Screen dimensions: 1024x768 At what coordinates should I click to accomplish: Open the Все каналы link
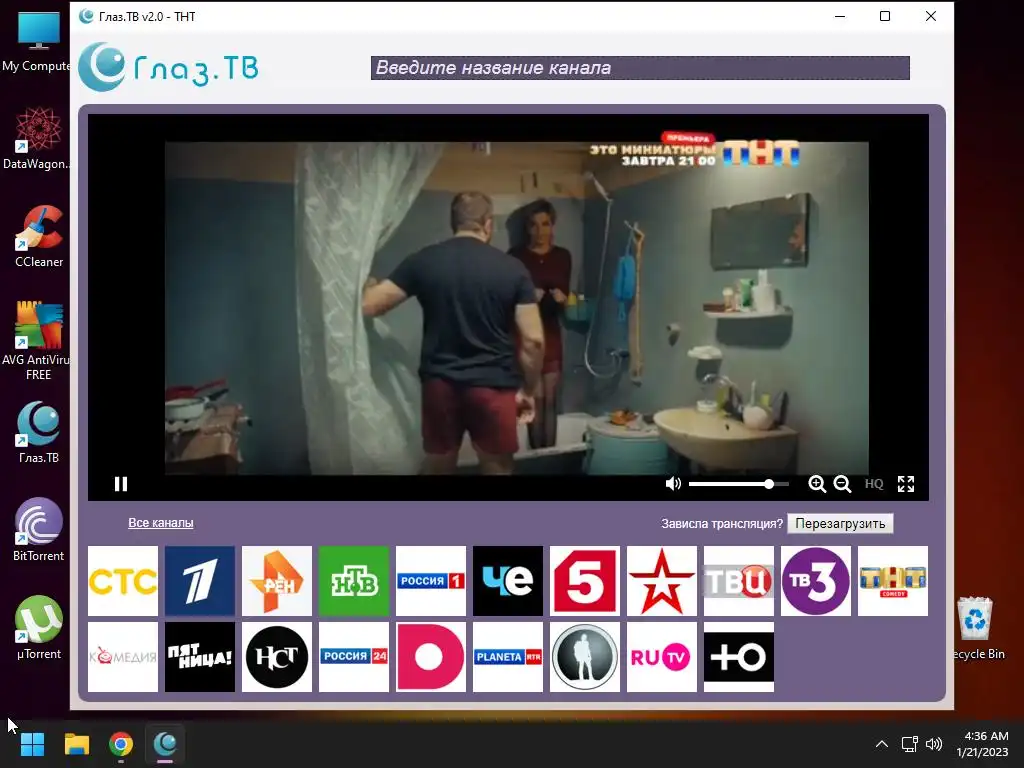[161, 522]
